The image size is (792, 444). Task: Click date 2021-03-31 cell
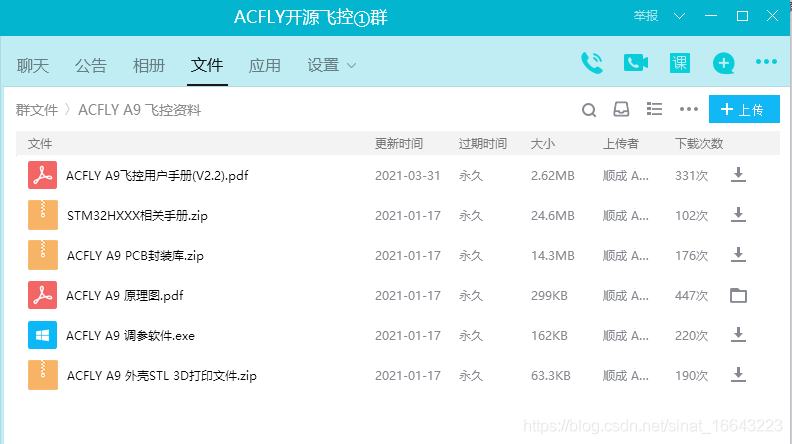click(x=408, y=175)
